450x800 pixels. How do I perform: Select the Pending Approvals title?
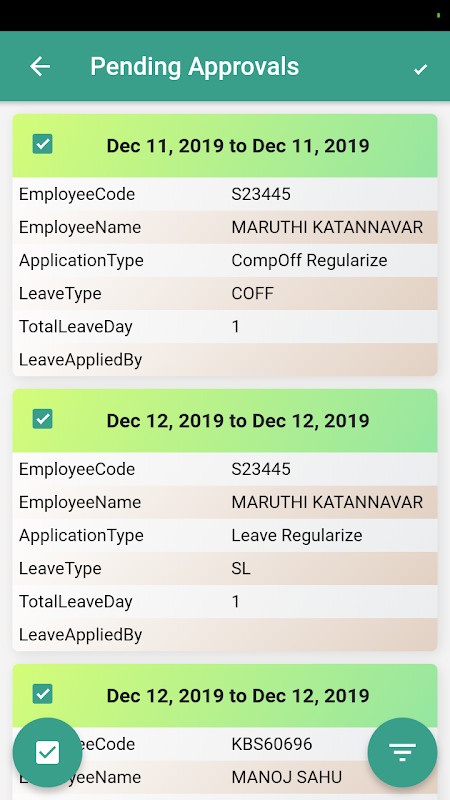coord(194,67)
